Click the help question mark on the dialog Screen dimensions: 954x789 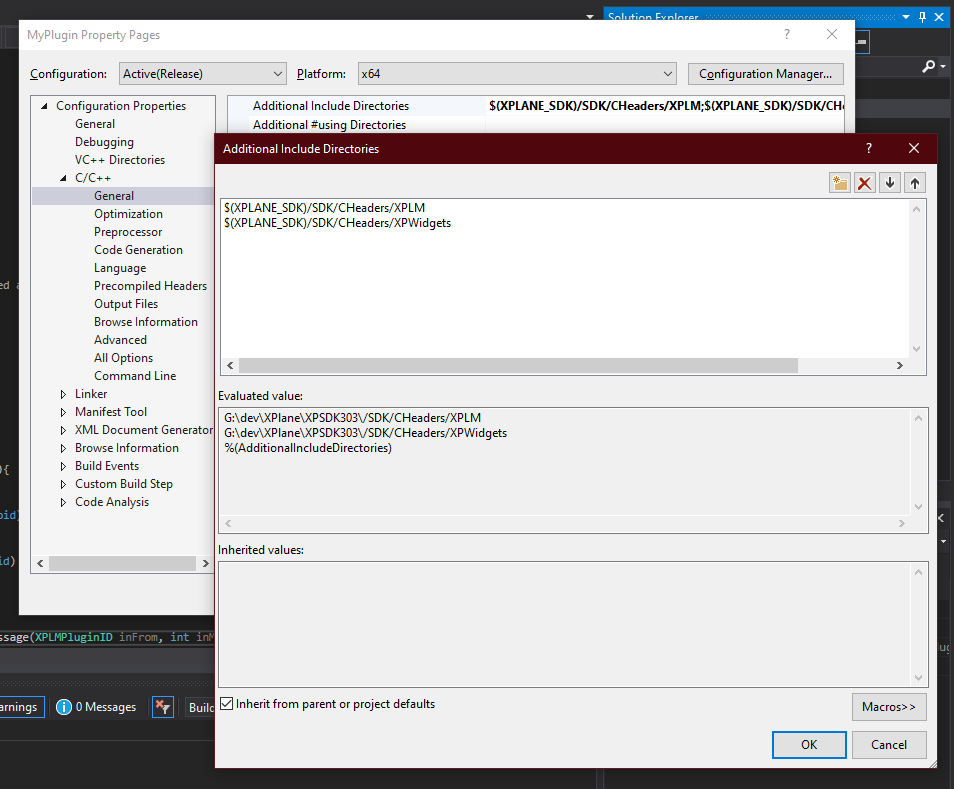[x=868, y=148]
